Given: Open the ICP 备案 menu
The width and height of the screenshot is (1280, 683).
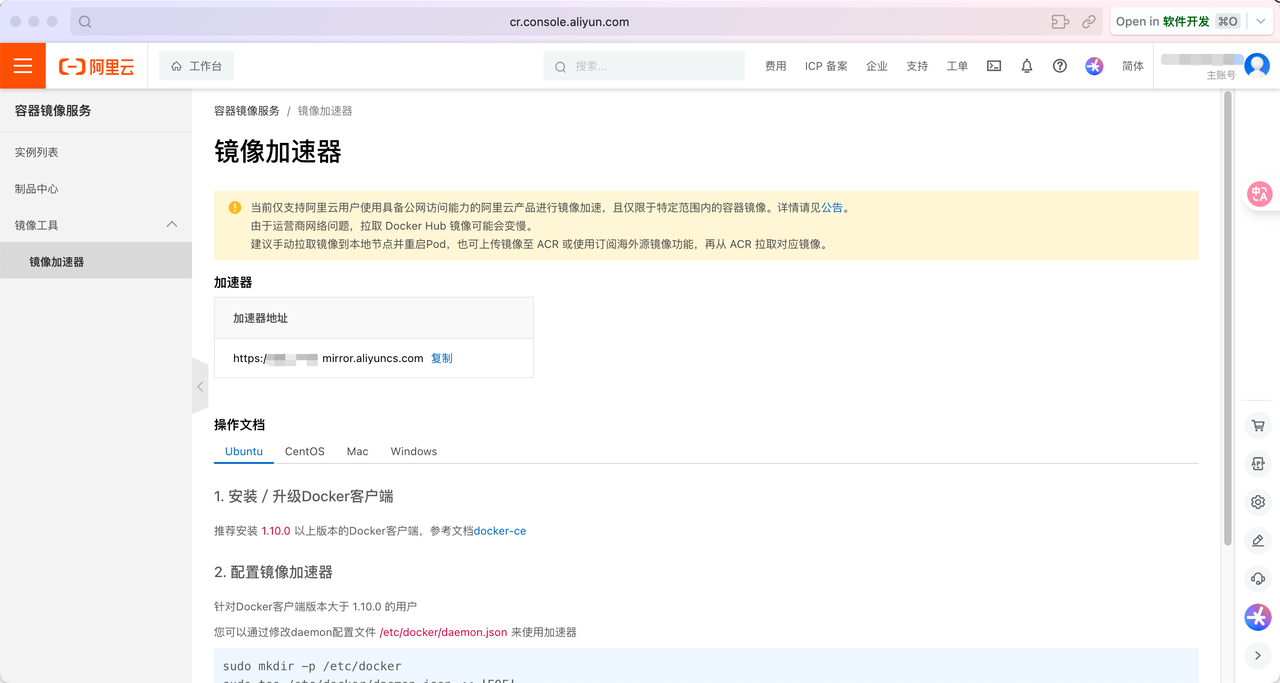Looking at the screenshot, I should point(826,66).
